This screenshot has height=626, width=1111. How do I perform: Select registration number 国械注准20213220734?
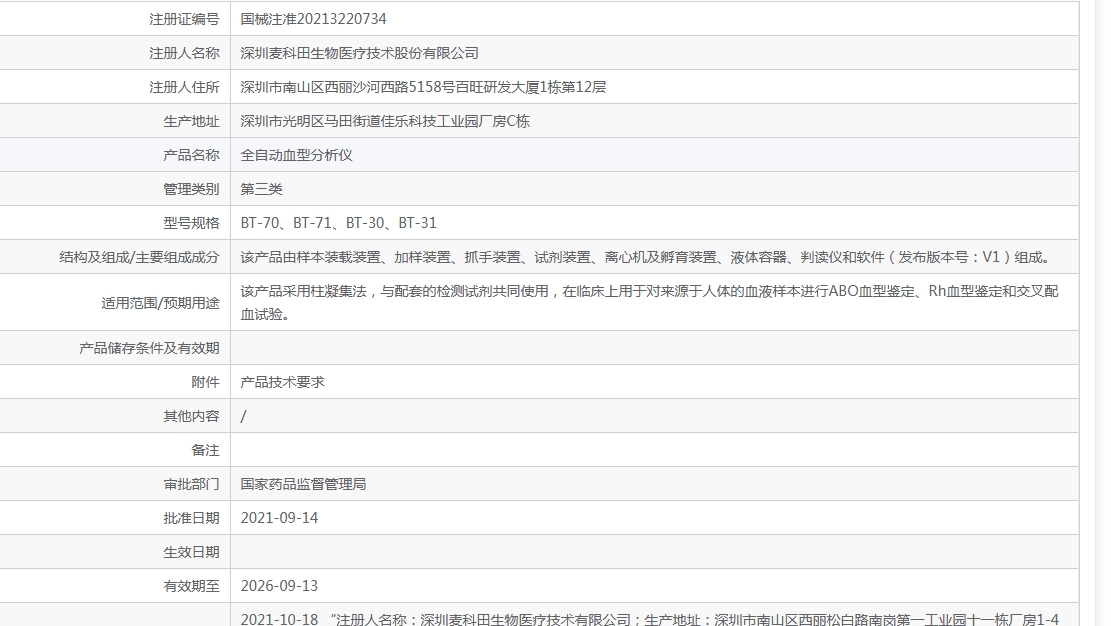coord(313,19)
